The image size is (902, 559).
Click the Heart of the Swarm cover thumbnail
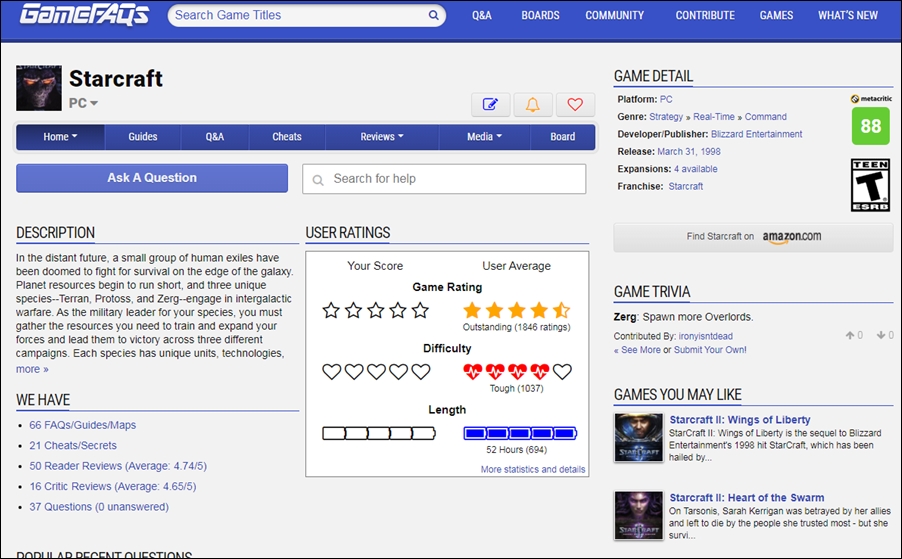(639, 515)
